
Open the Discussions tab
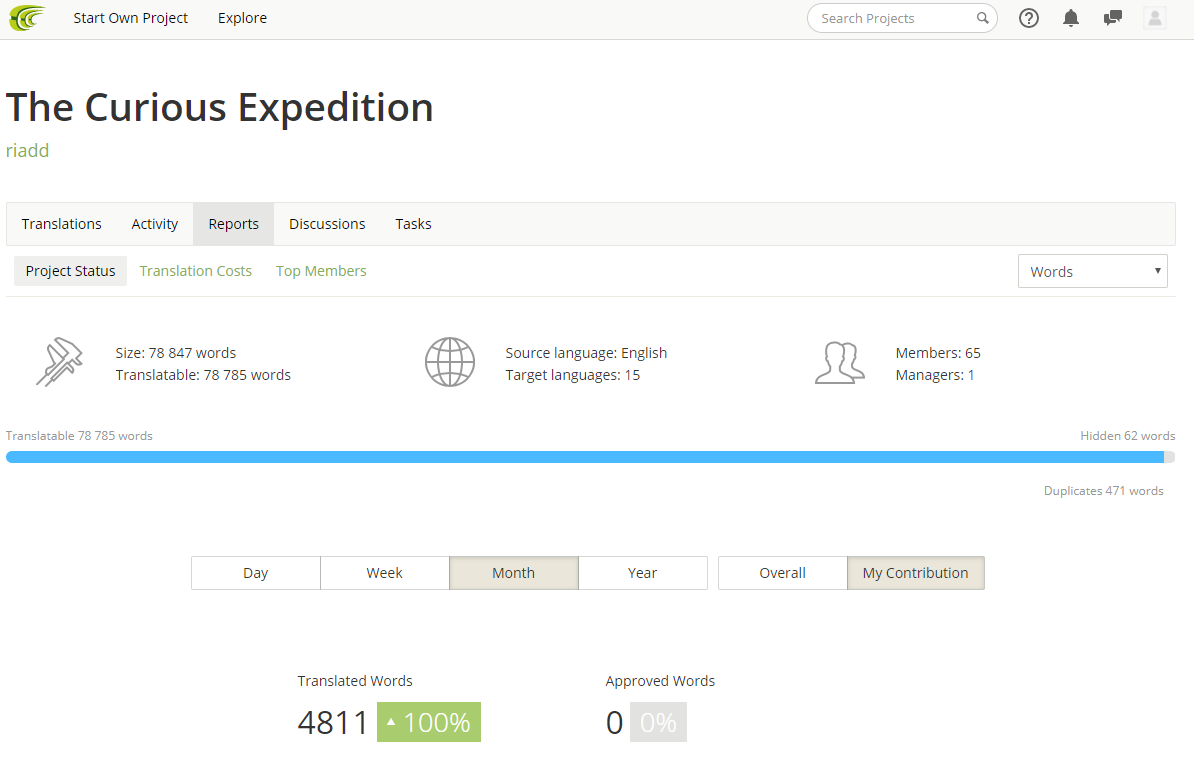(327, 224)
